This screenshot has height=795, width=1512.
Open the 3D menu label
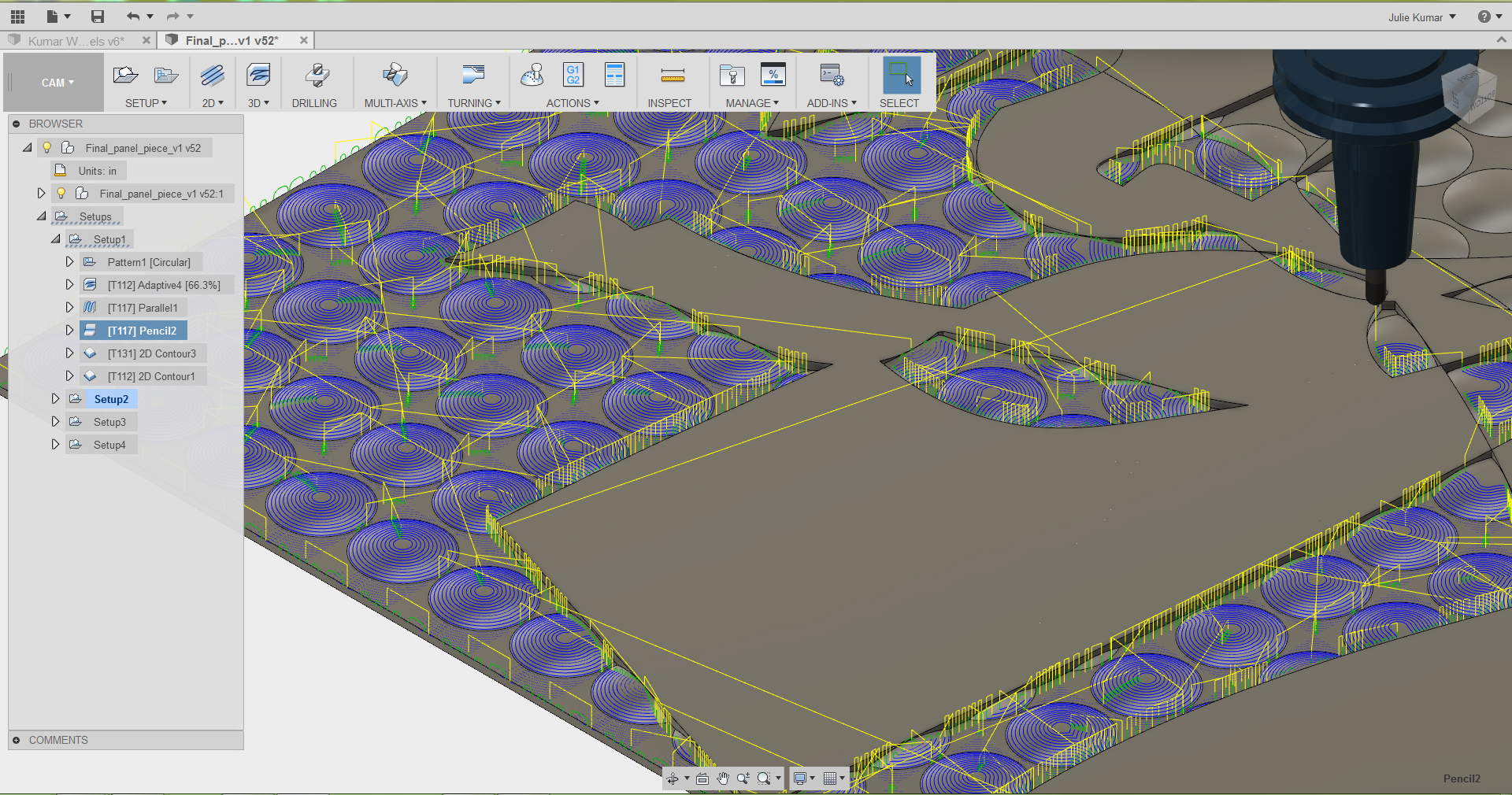coord(258,103)
